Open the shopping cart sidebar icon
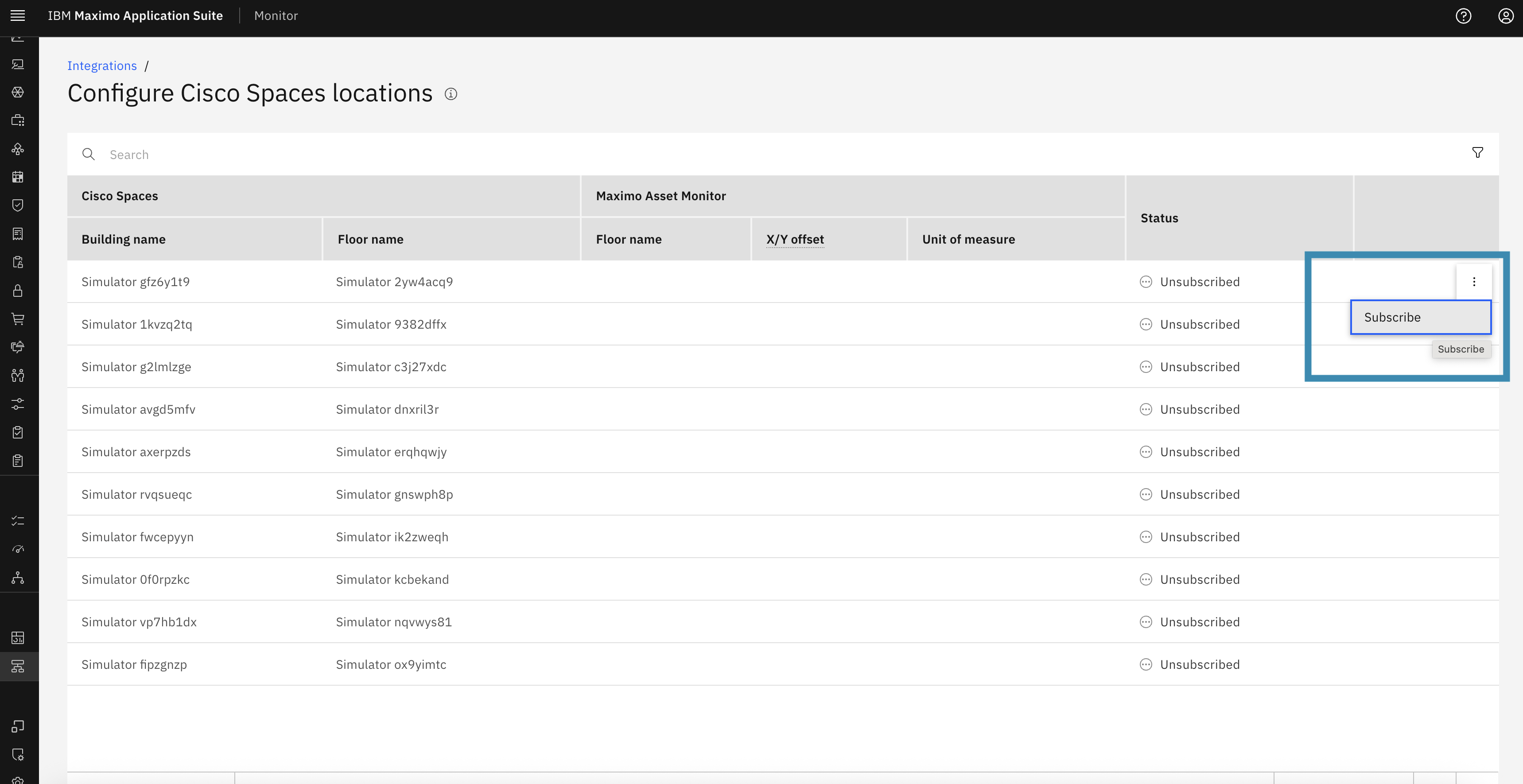This screenshot has width=1523, height=784. (18, 318)
